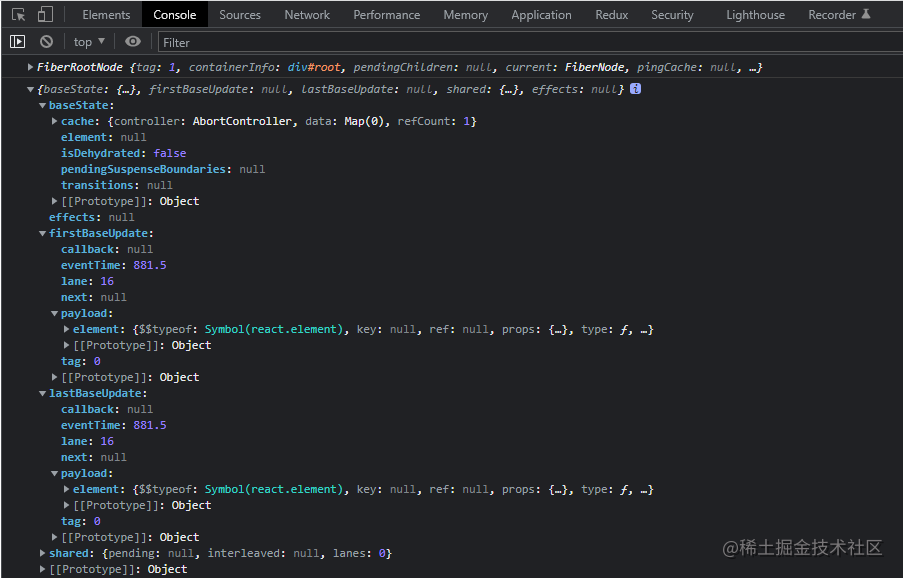The height and width of the screenshot is (578, 903).
Task: Expand Prototype inside firstBaseUpdate payload
Action: [x=66, y=345]
